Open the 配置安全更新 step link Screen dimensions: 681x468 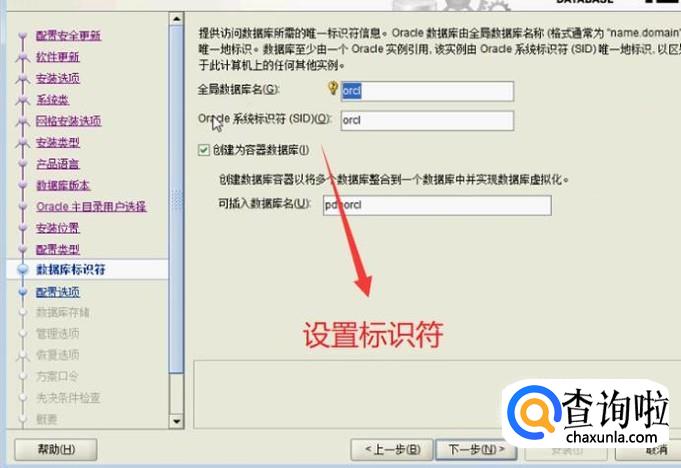coord(68,35)
